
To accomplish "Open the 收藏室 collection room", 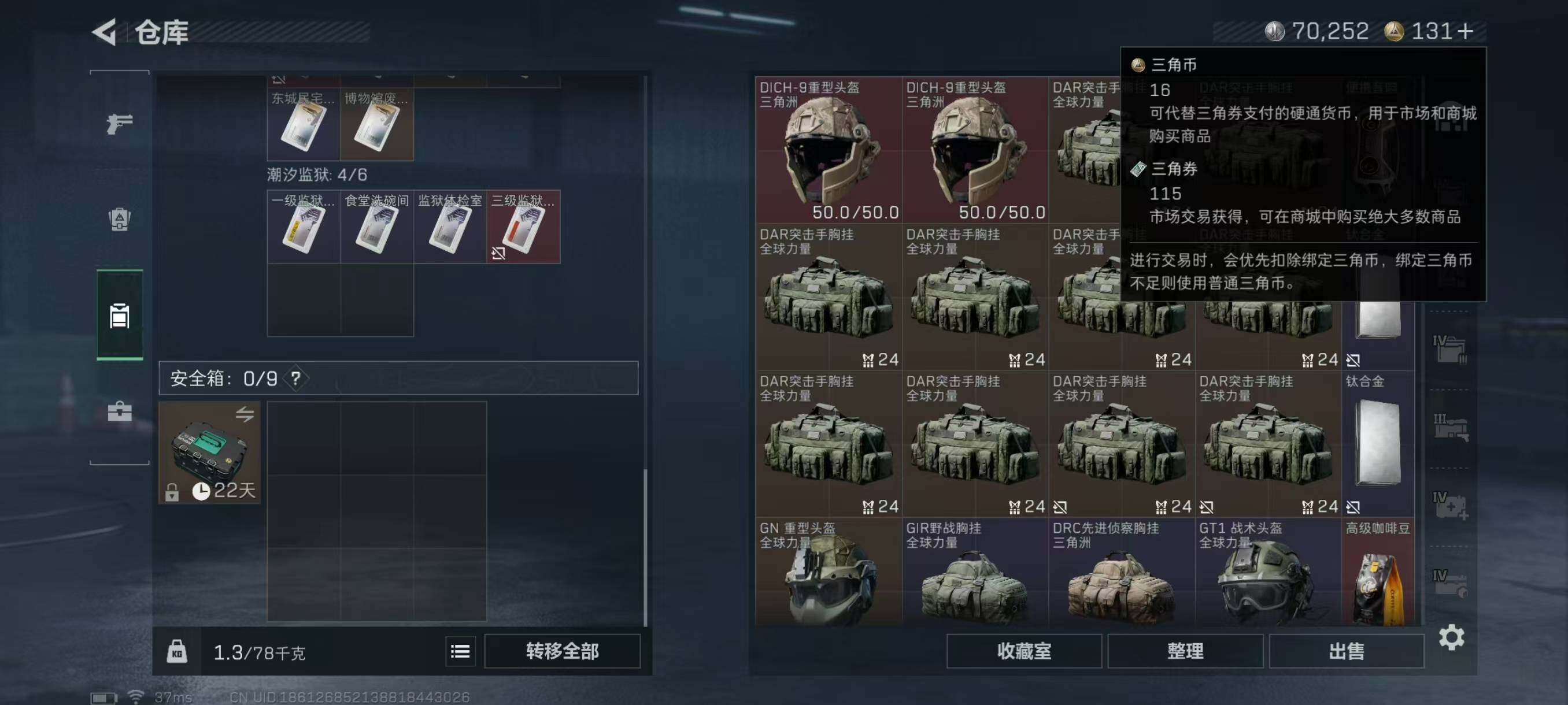I will coord(1024,651).
